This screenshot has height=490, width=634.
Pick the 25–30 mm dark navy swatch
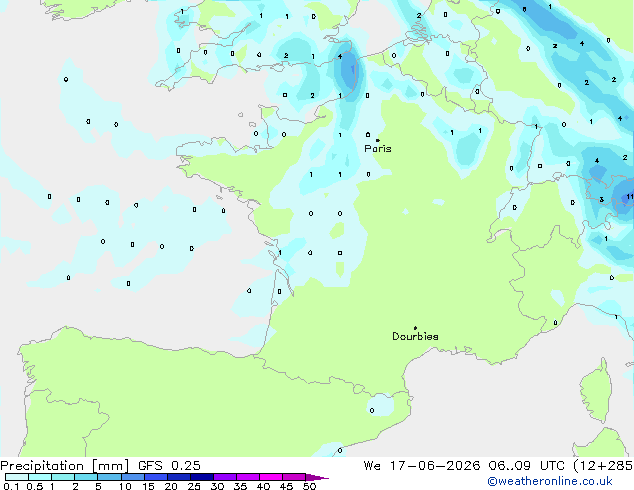click(201, 477)
